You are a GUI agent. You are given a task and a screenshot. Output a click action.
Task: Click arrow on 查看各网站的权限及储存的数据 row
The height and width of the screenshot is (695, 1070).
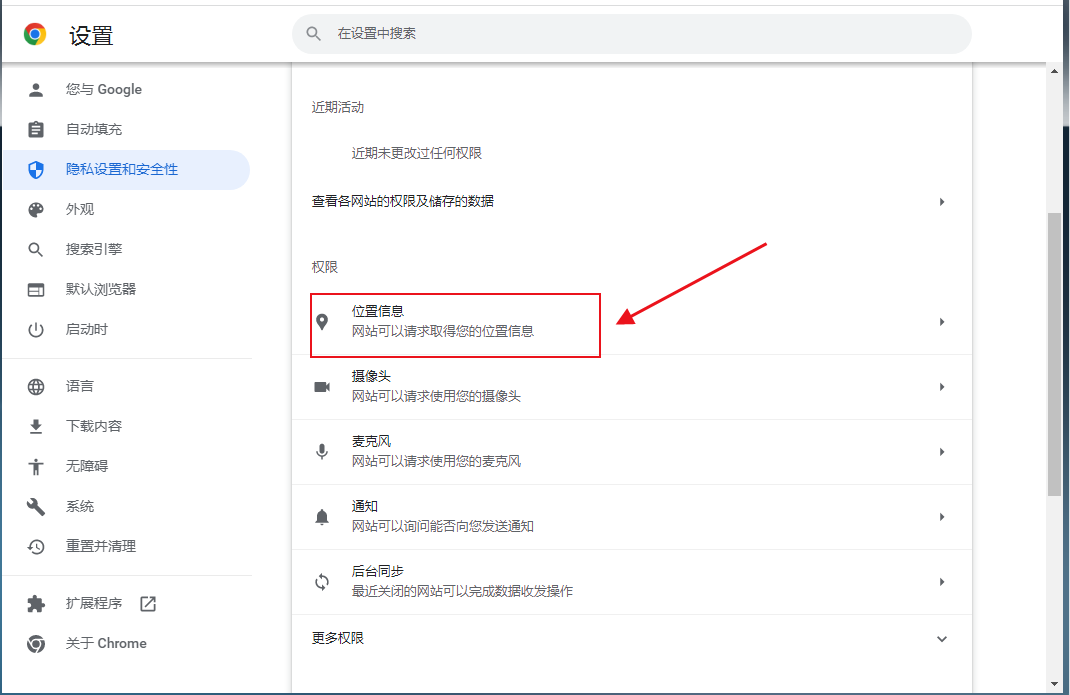click(942, 201)
